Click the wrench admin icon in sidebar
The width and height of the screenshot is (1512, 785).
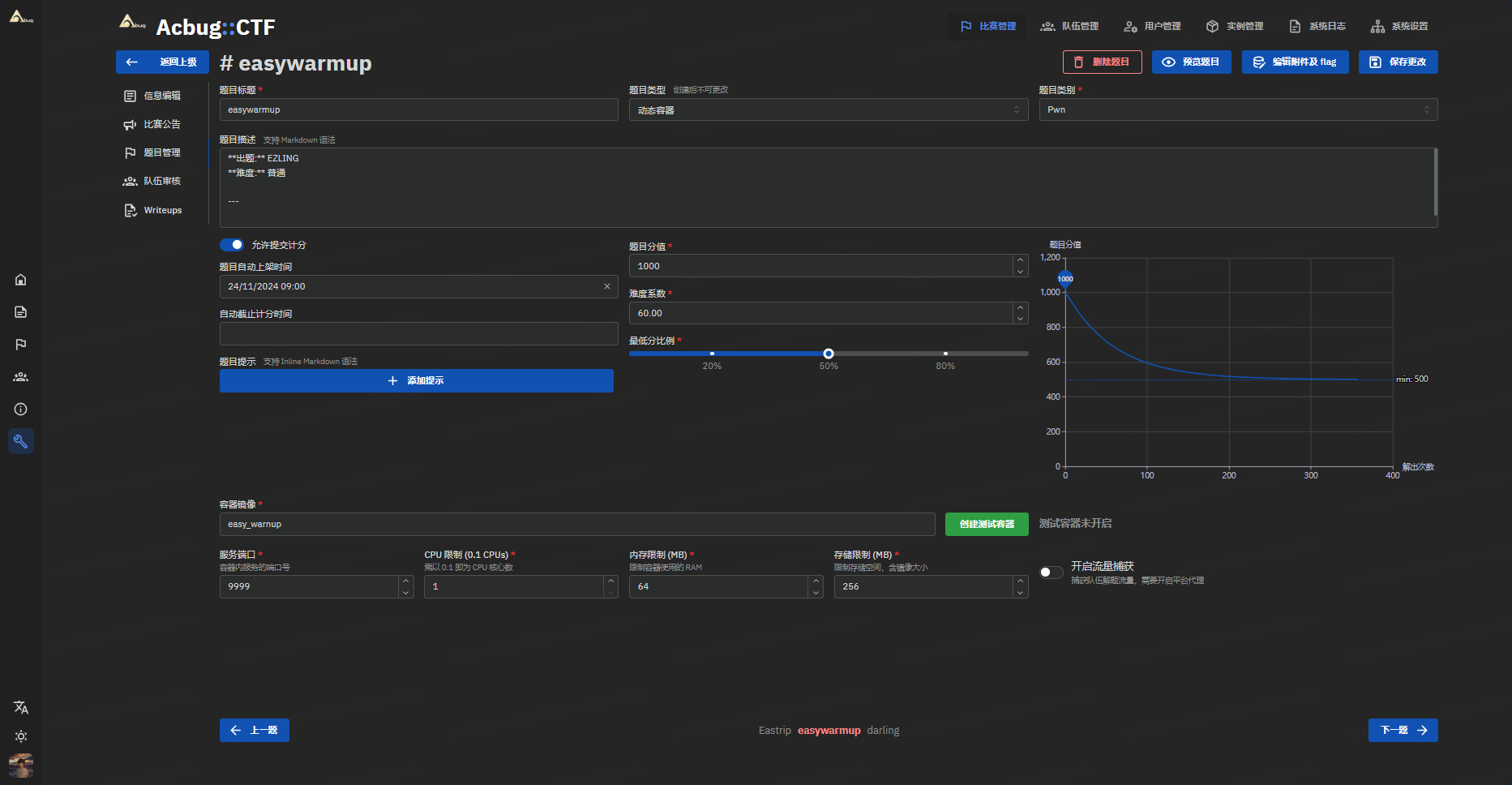pyautogui.click(x=21, y=441)
